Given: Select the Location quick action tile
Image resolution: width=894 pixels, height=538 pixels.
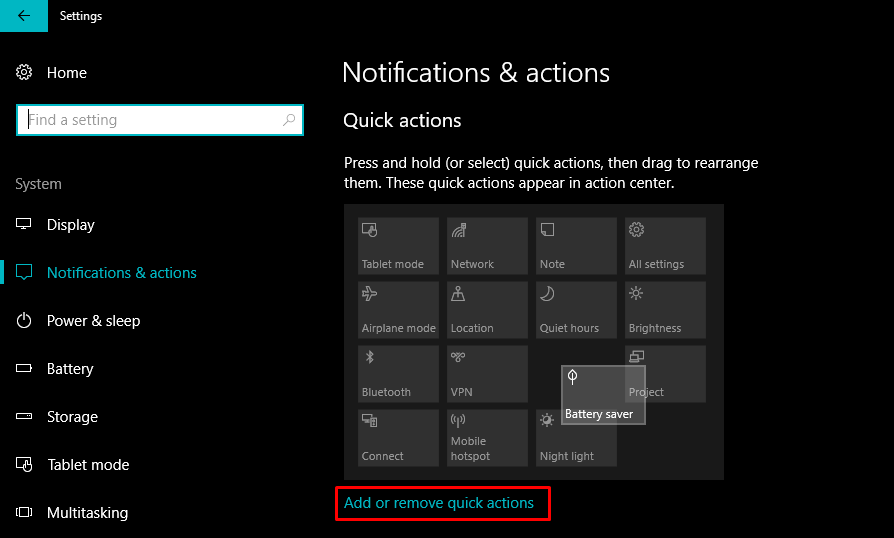Looking at the screenshot, I should [487, 310].
